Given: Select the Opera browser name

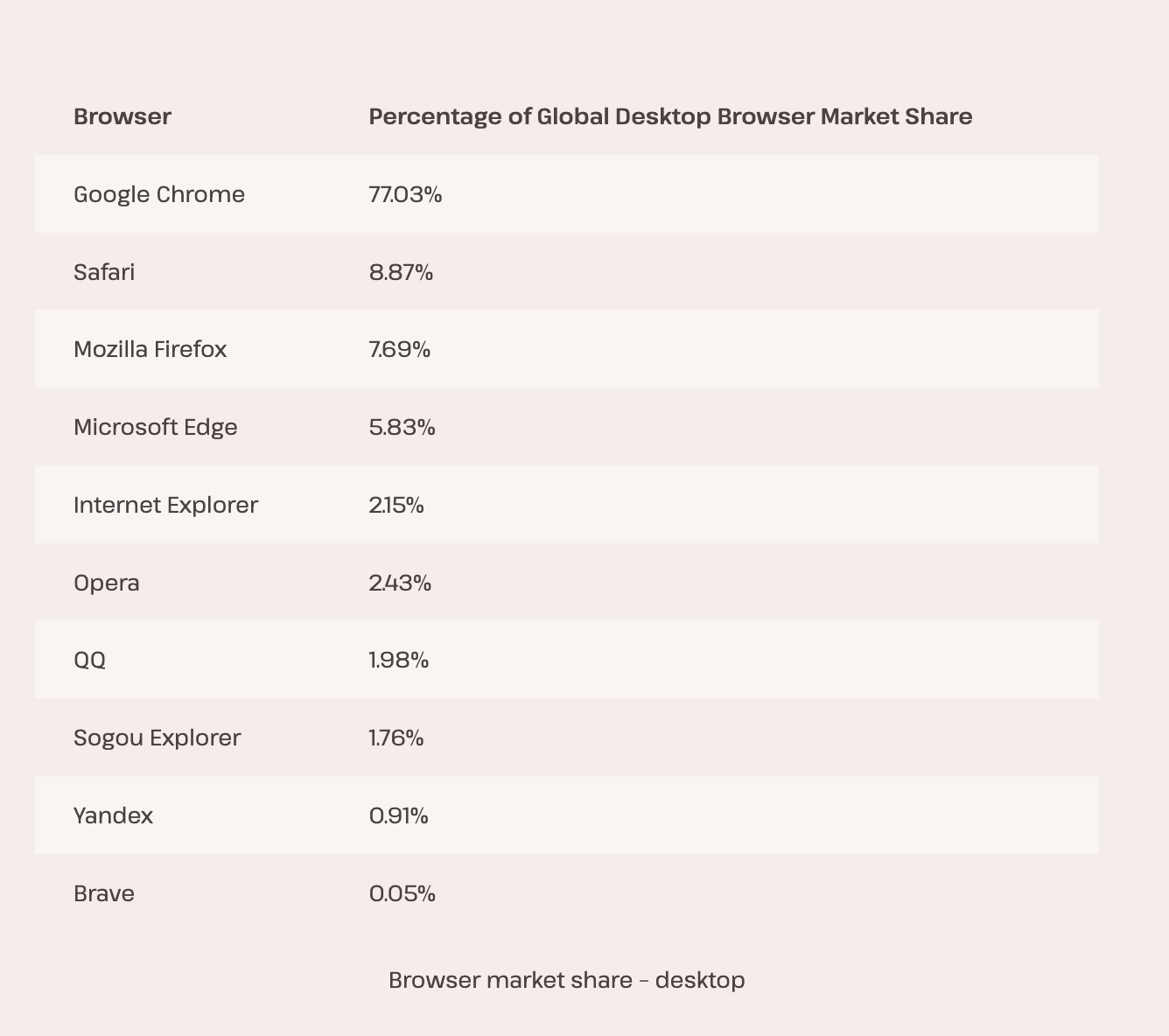Looking at the screenshot, I should [107, 583].
